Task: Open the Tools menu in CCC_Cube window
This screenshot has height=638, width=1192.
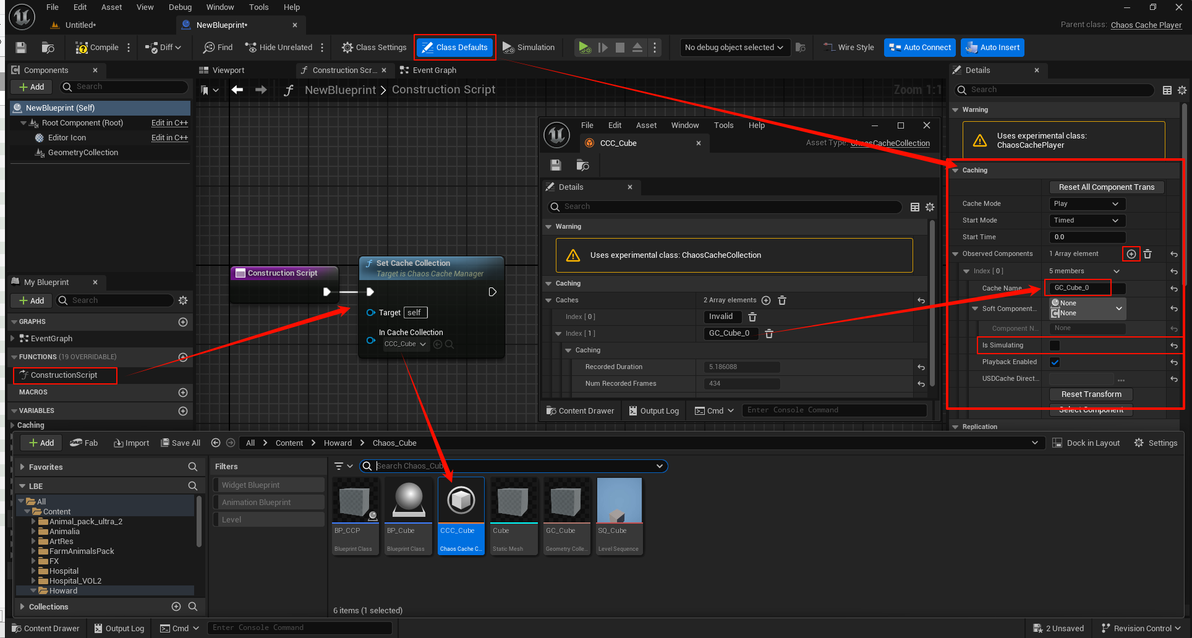Action: [x=724, y=125]
